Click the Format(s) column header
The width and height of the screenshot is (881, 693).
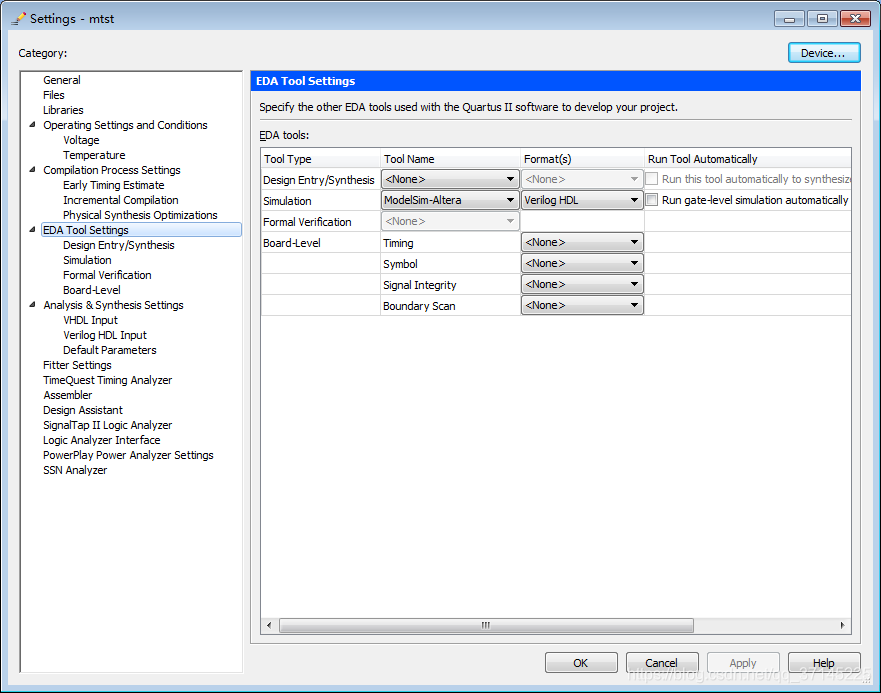tap(582, 159)
